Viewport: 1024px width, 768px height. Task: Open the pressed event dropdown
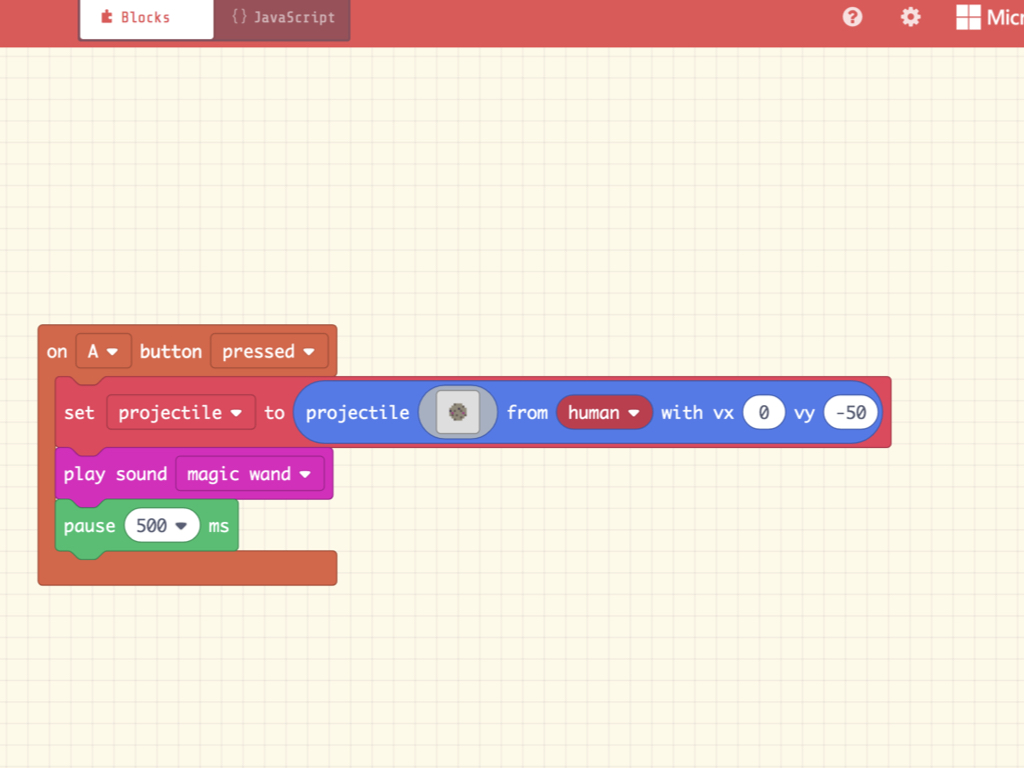click(x=268, y=351)
